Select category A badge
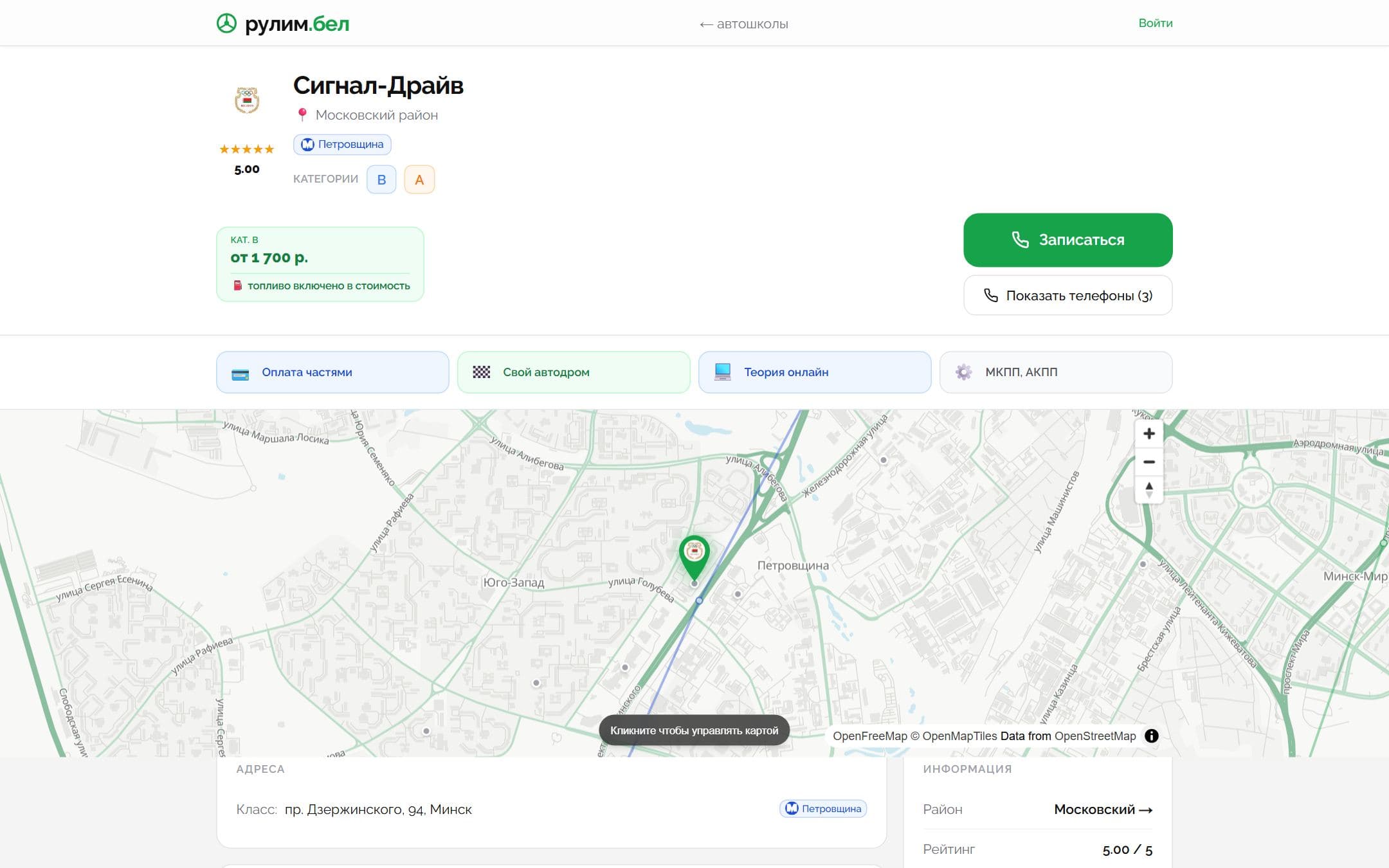The image size is (1389, 868). click(x=419, y=179)
